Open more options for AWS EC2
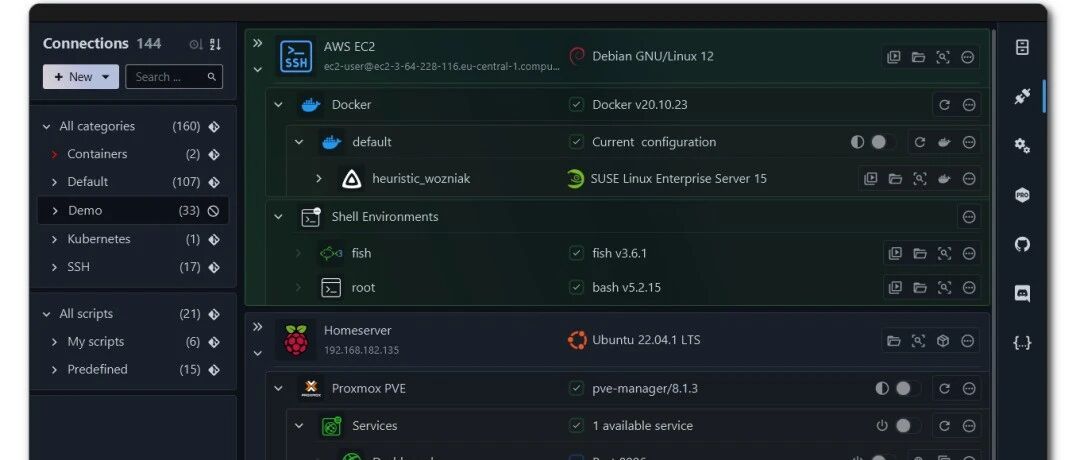This screenshot has width=1080, height=460. point(968,57)
